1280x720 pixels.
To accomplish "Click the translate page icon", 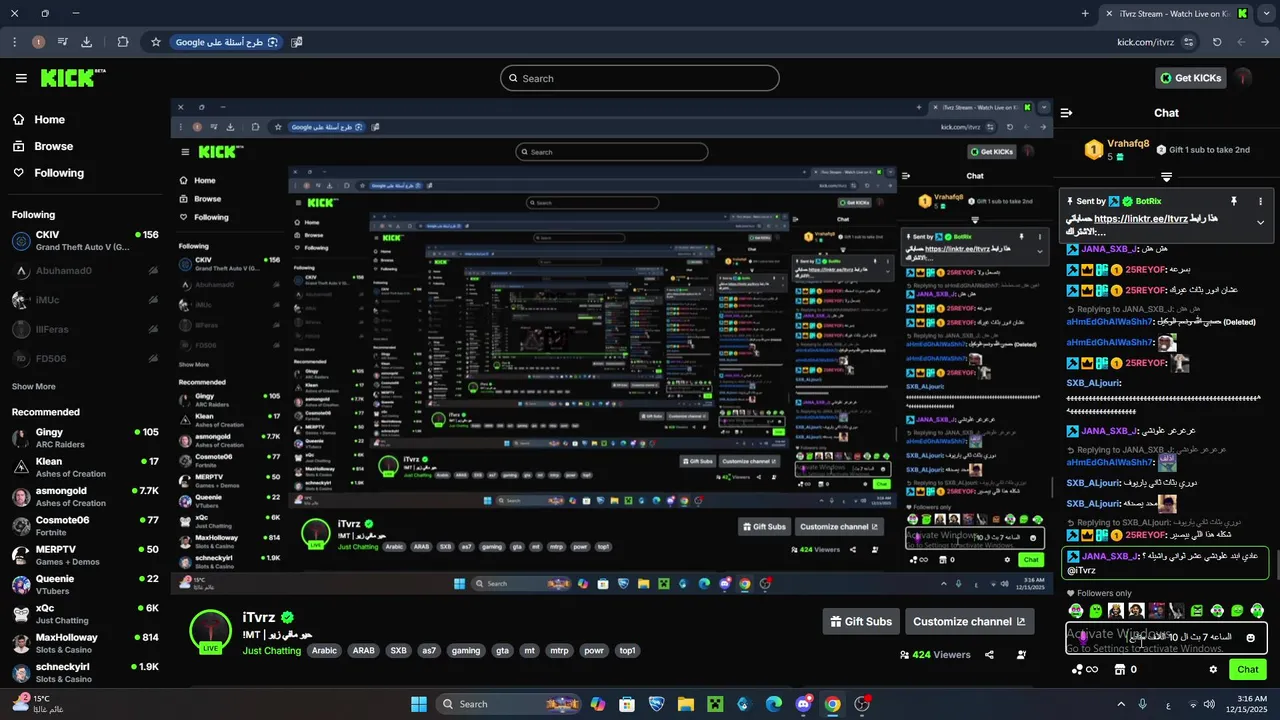I will [x=297, y=42].
